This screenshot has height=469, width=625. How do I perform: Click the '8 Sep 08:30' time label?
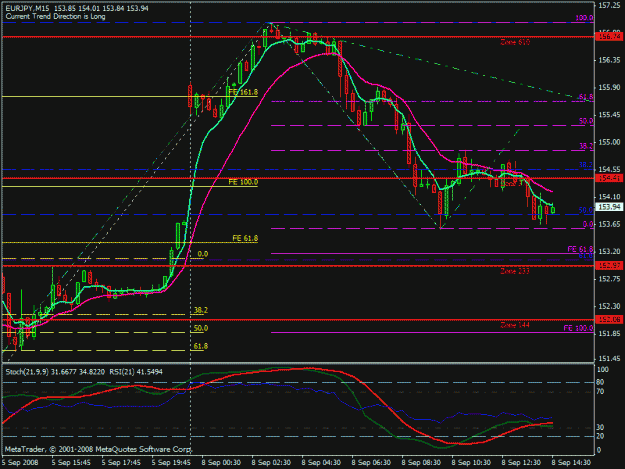coord(421,462)
